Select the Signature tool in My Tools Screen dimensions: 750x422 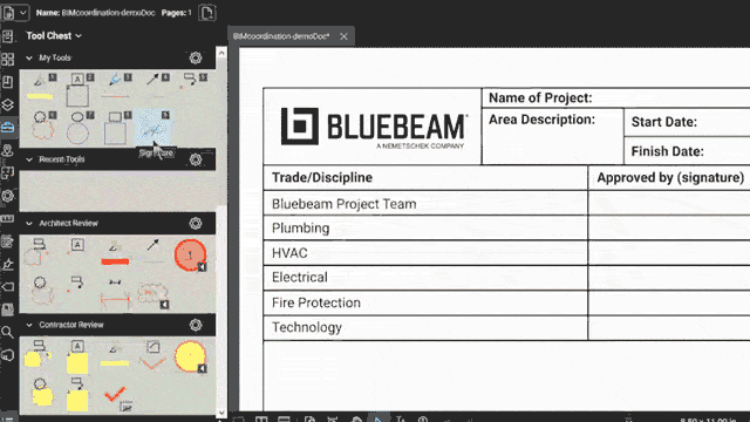tap(153, 127)
